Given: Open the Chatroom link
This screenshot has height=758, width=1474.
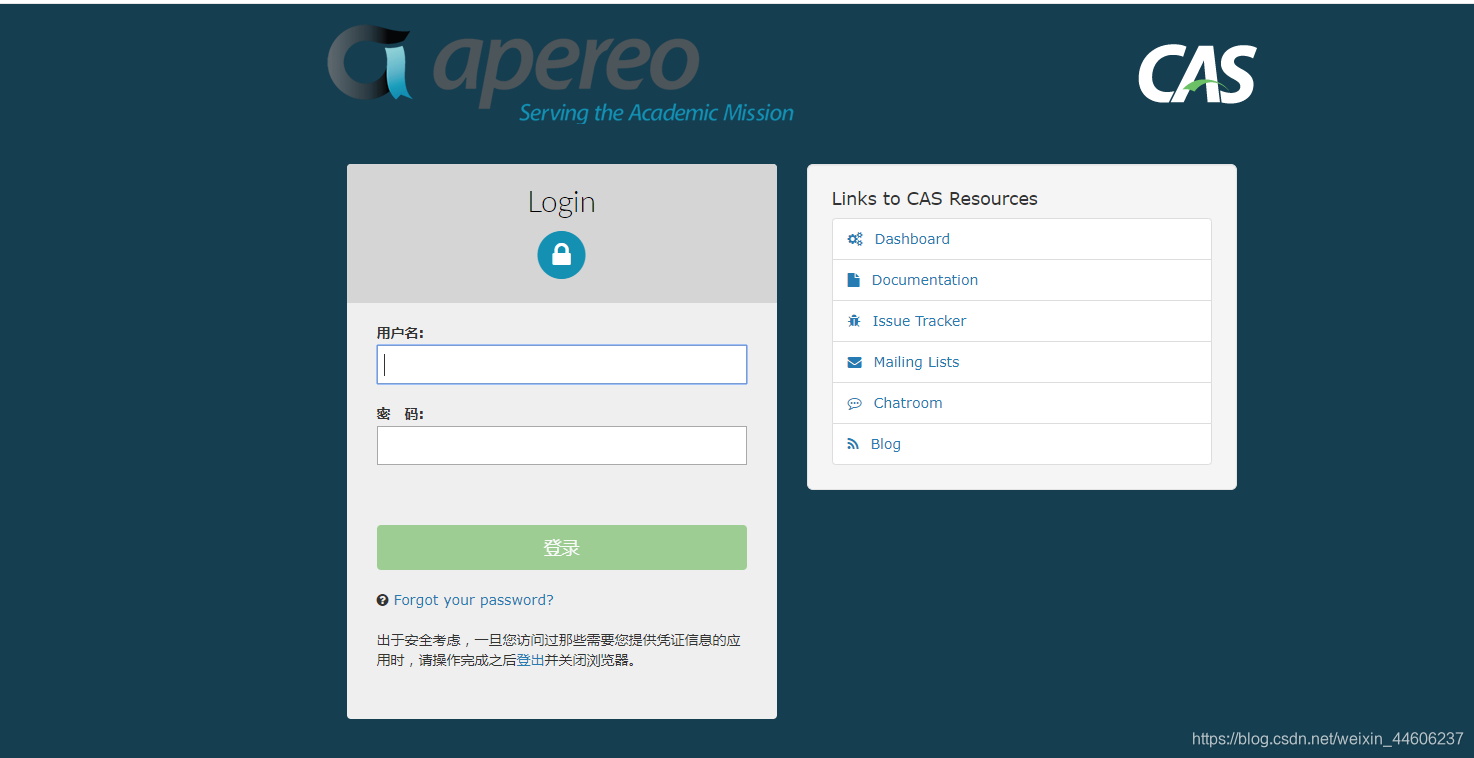Looking at the screenshot, I should coord(908,403).
